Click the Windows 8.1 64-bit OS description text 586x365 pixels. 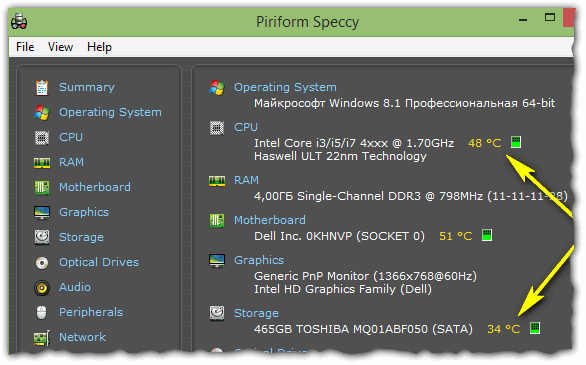click(404, 103)
